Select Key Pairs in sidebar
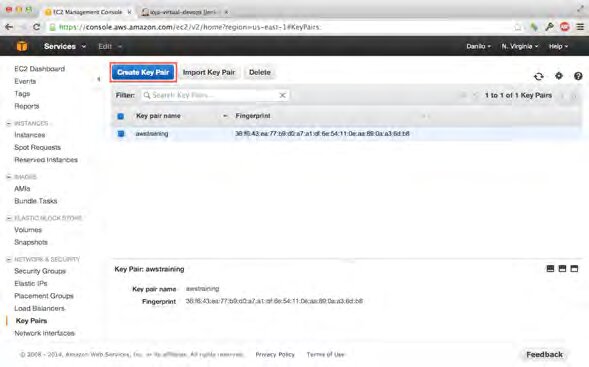The width and height of the screenshot is (589, 367). (31, 320)
